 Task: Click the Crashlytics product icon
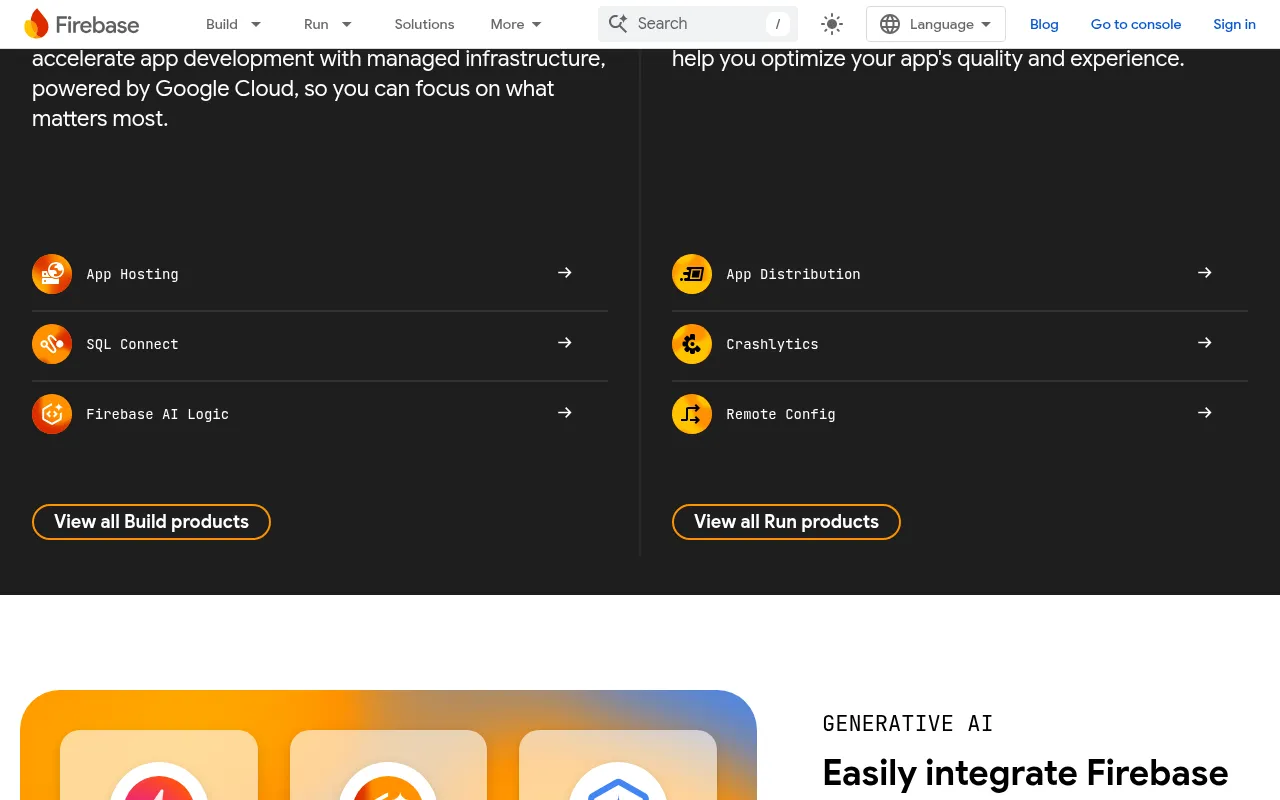point(692,344)
